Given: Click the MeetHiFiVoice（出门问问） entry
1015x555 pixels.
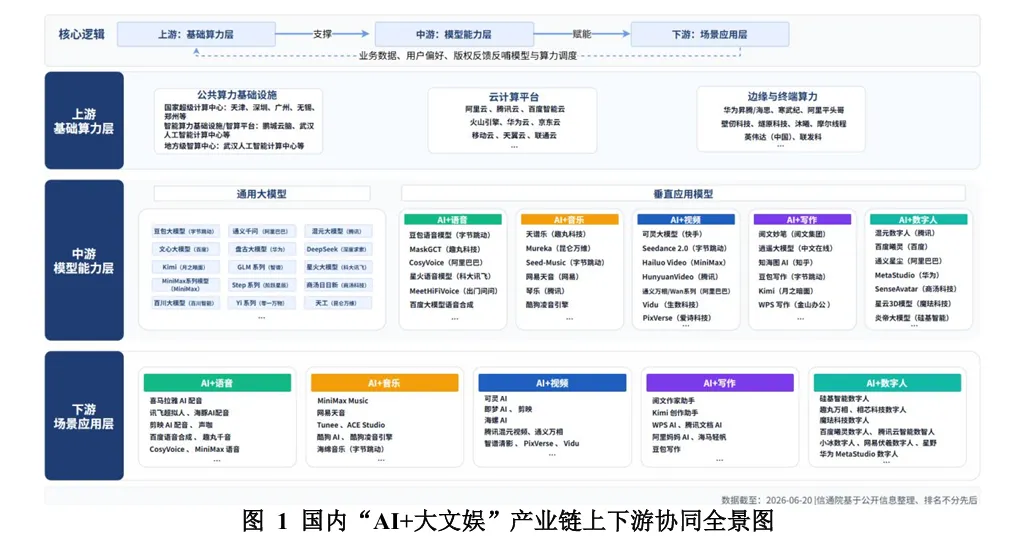Looking at the screenshot, I should click(x=453, y=291).
